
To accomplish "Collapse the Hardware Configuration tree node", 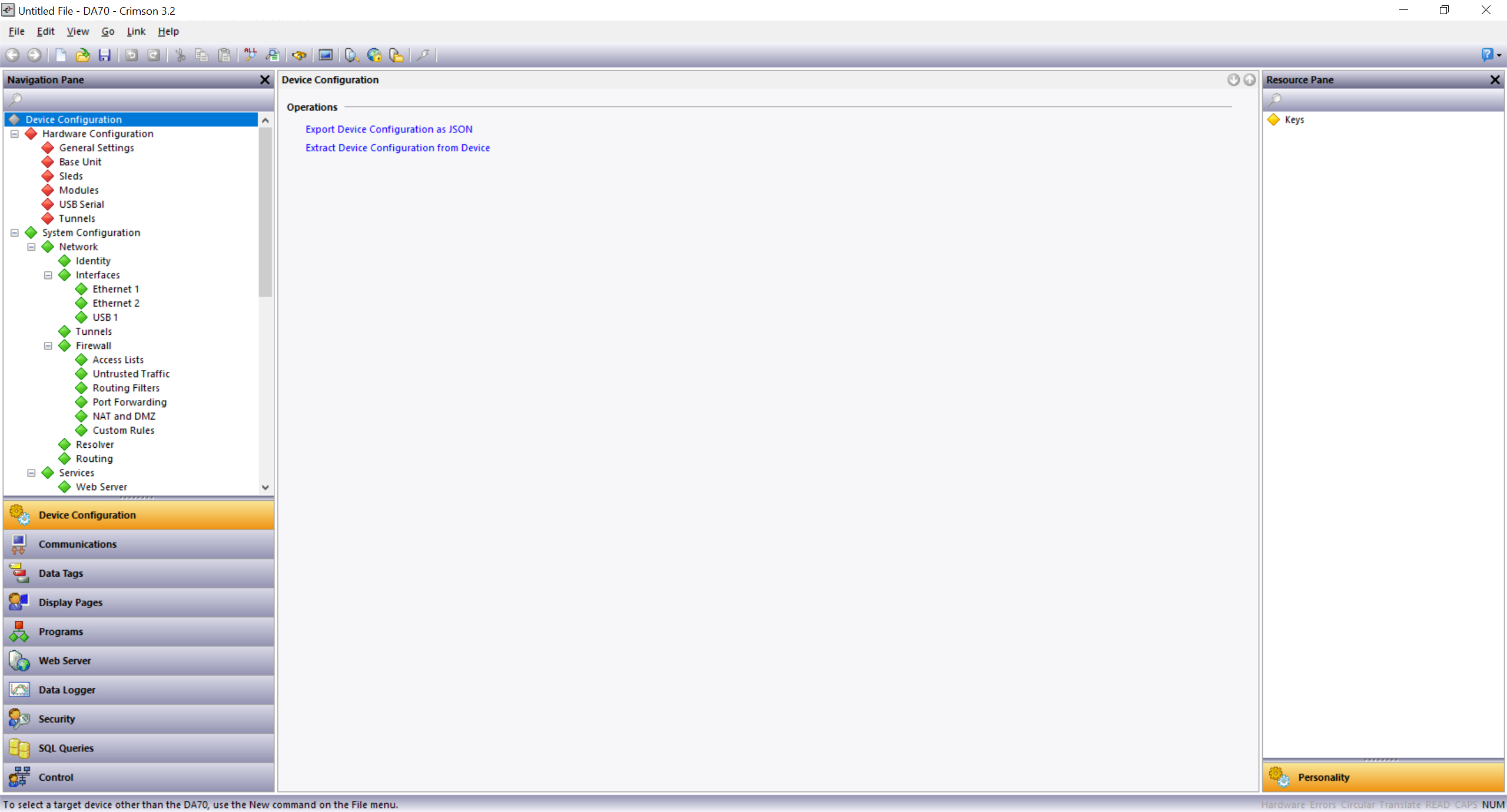I will click(x=15, y=134).
